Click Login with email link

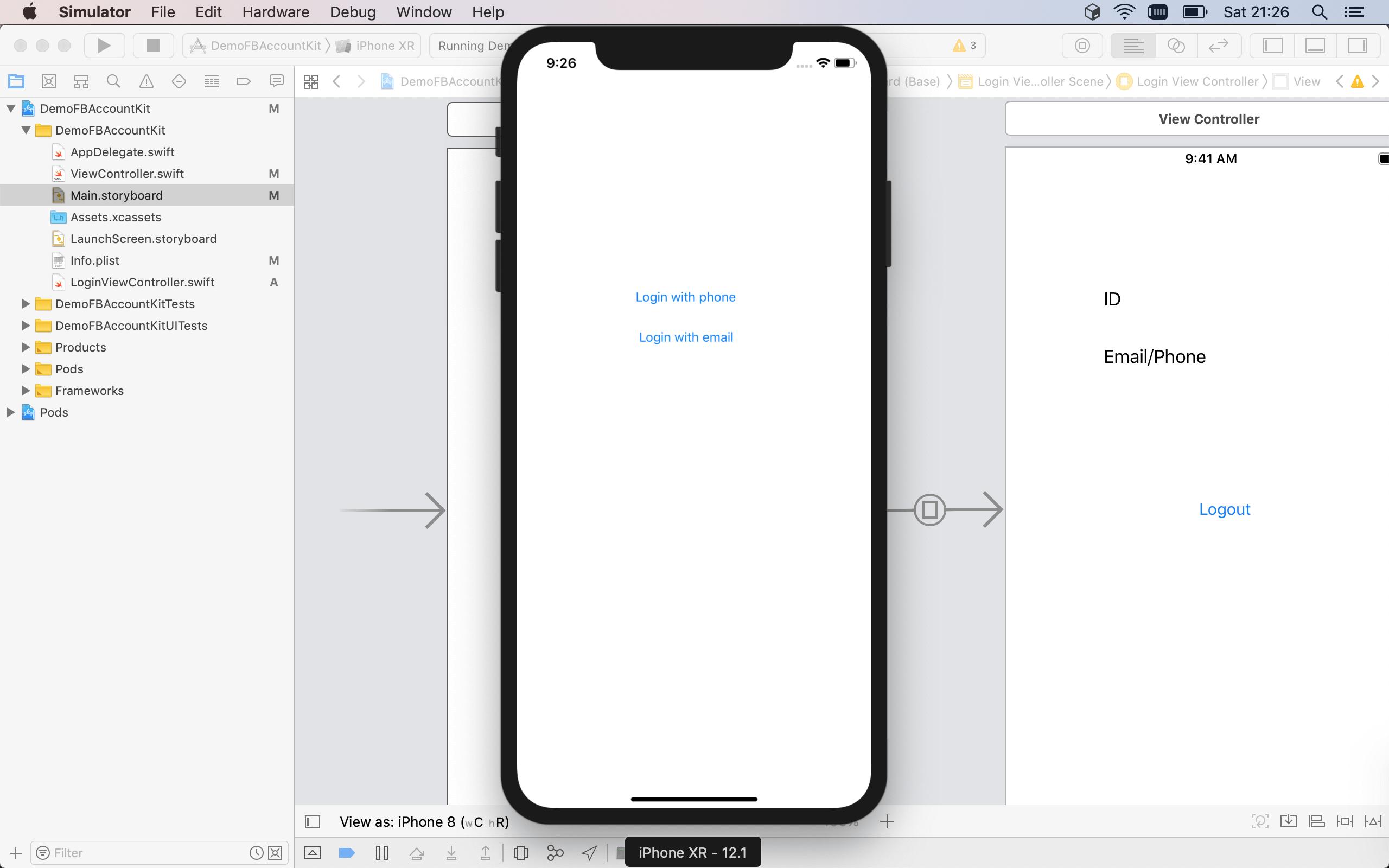[686, 337]
